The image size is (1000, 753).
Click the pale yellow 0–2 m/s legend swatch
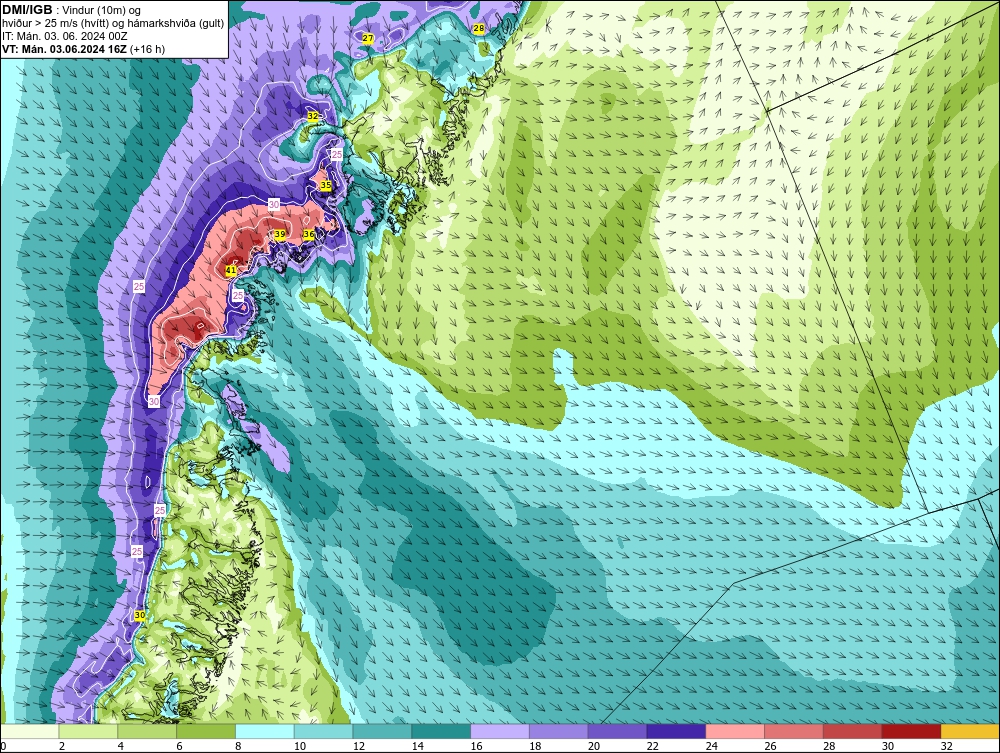click(31, 731)
